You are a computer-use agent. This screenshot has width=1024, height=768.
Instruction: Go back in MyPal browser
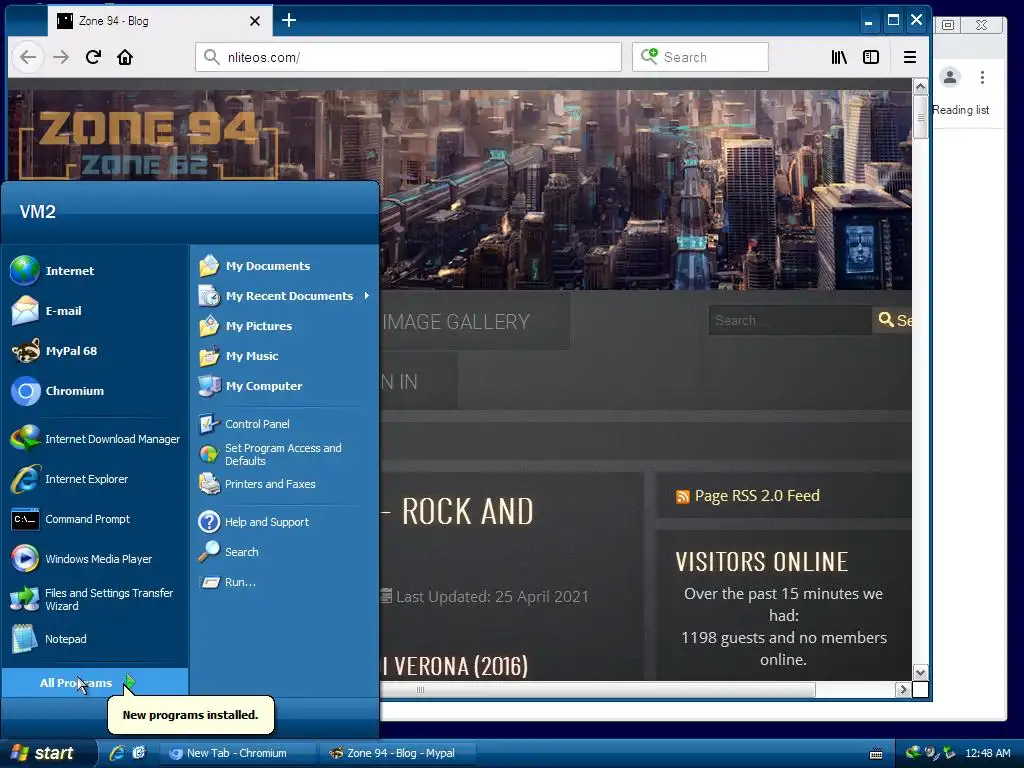pos(27,57)
